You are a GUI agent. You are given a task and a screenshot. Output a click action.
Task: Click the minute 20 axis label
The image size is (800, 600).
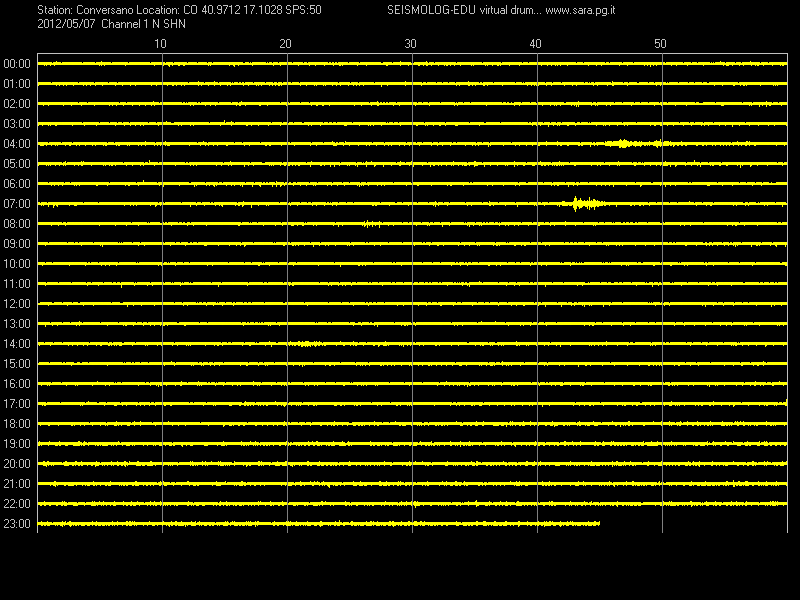(x=285, y=44)
